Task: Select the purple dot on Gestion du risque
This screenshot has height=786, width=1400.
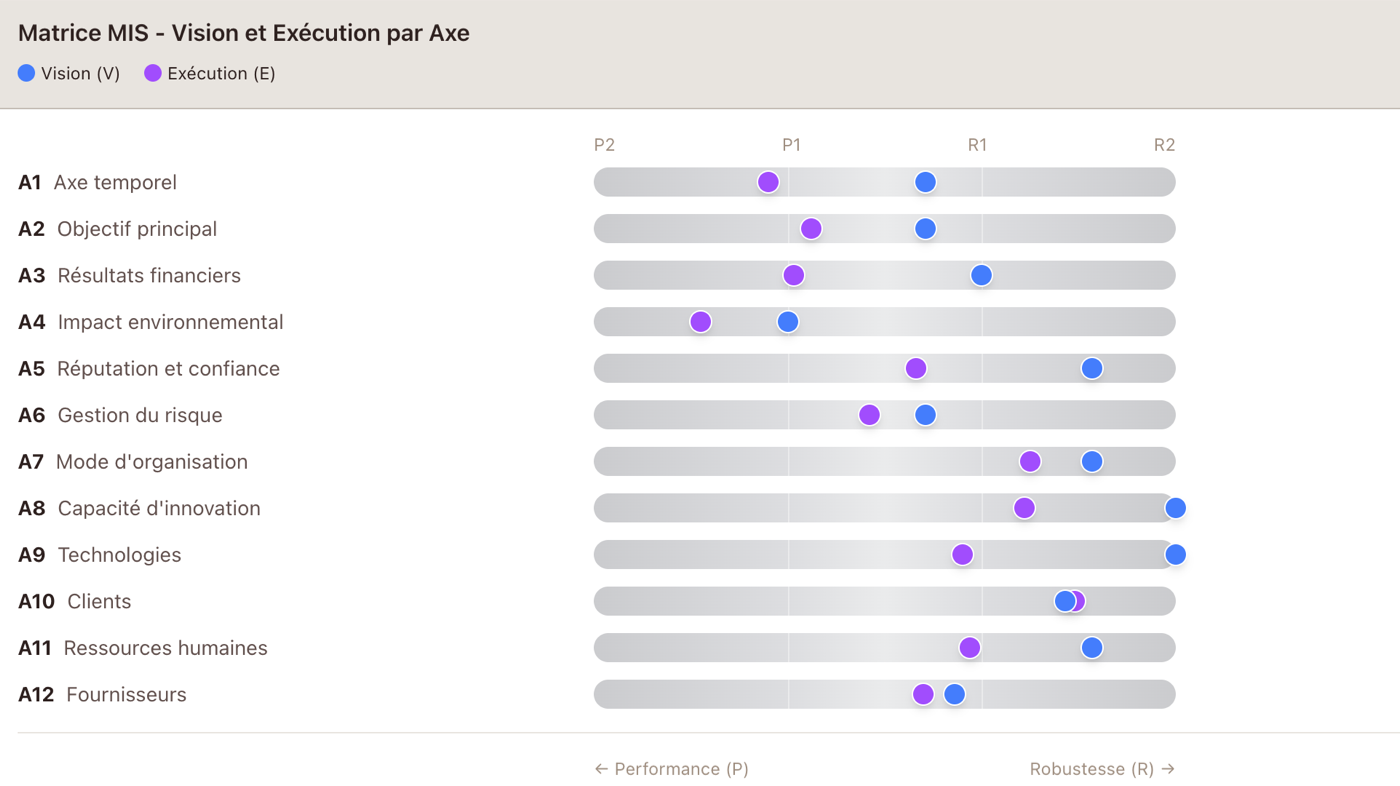Action: tap(869, 415)
